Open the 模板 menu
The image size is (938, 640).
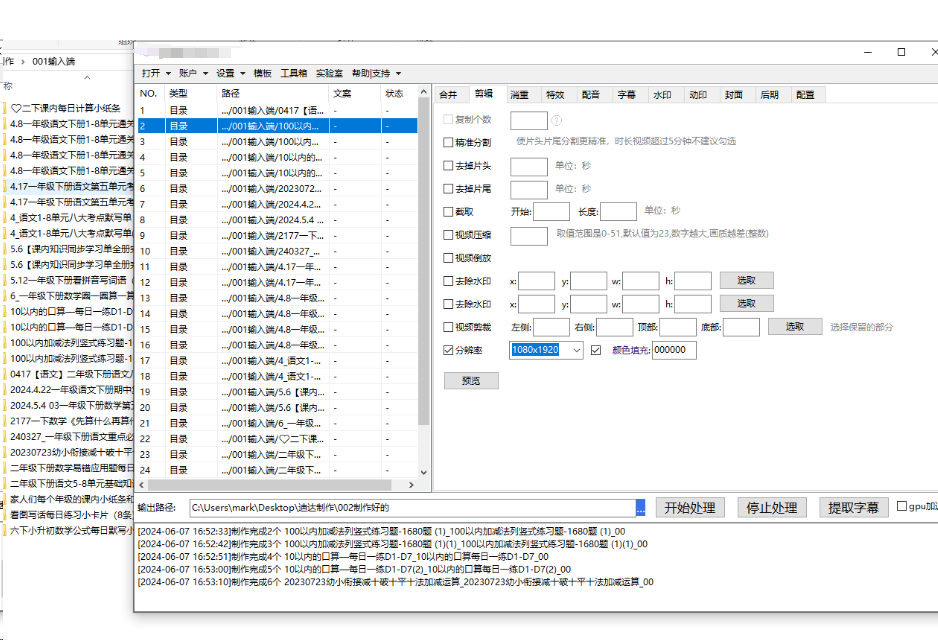pos(261,73)
